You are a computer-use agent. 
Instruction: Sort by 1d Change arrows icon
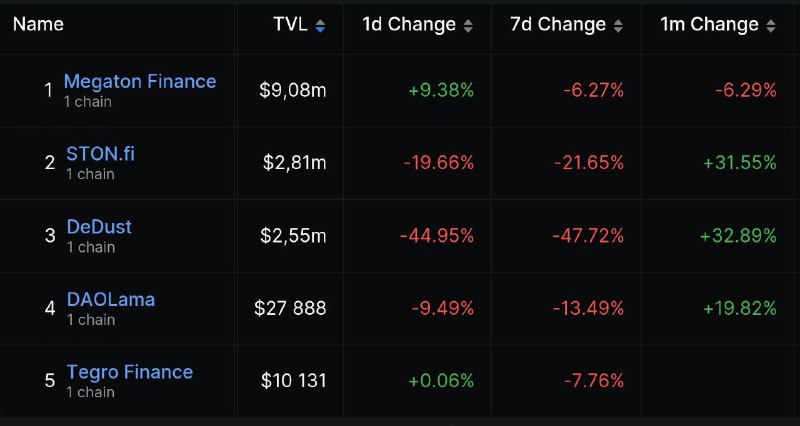tap(468, 26)
